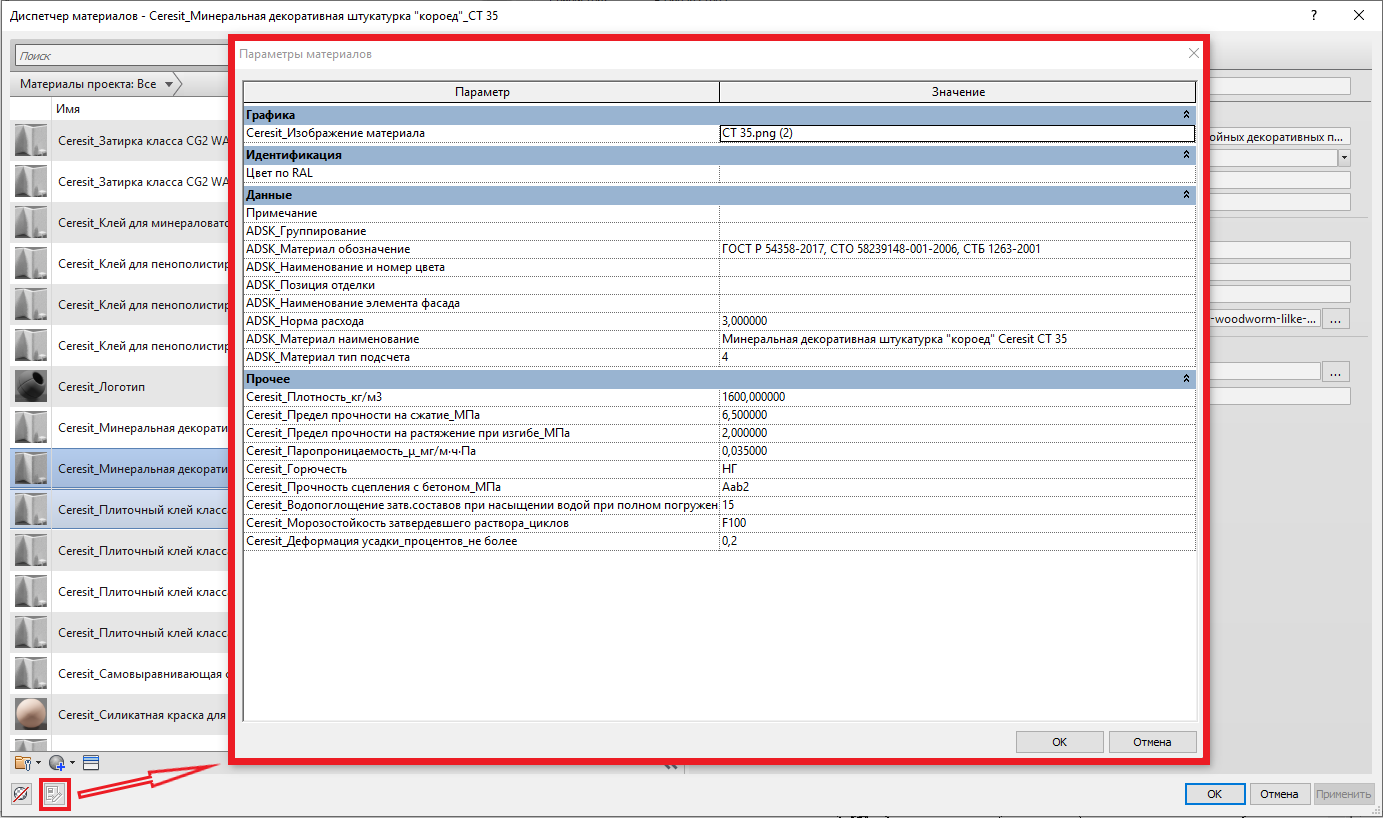
Task: Click the 'Ceresit_Паропроницаемость' value 0,035000
Action: (x=957, y=451)
